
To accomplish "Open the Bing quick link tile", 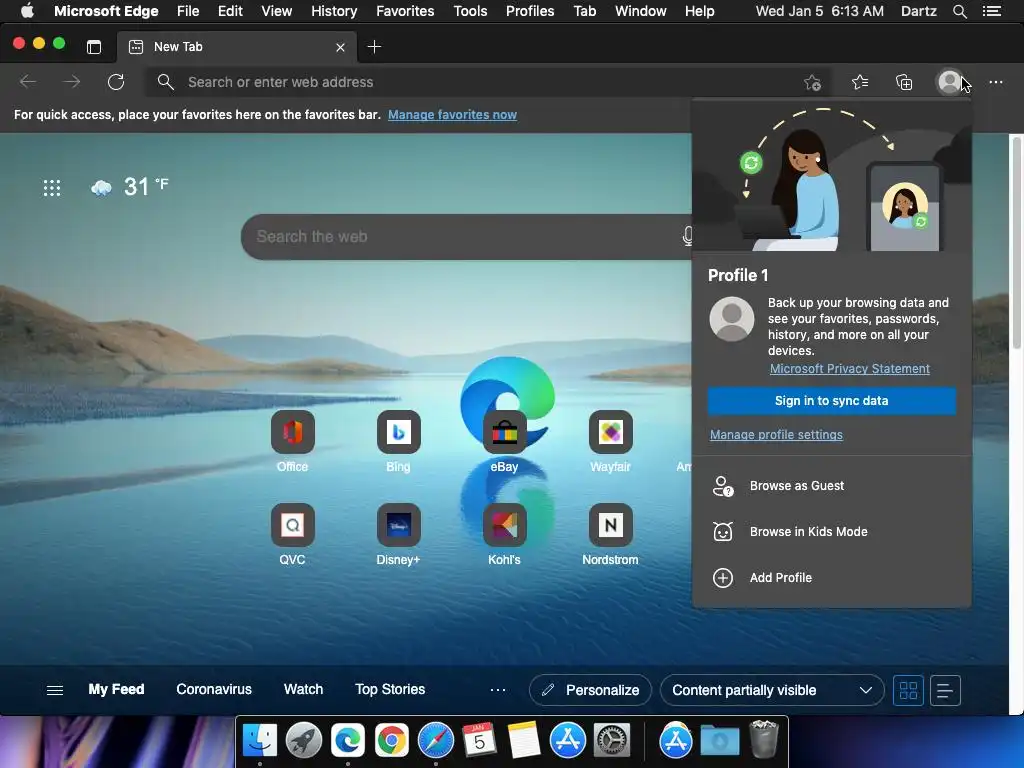I will (398, 432).
